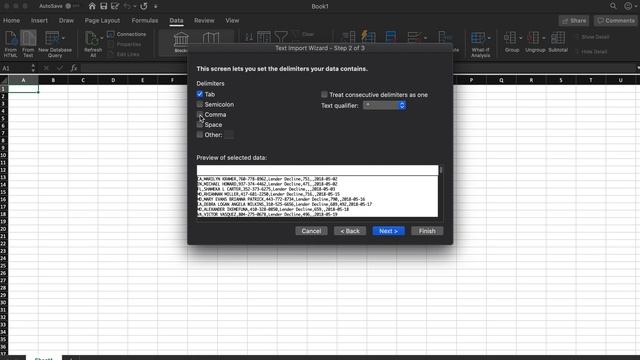Viewport: 640px width, 360px height.
Task: Choose the Stocks data type
Action: (x=181, y=42)
